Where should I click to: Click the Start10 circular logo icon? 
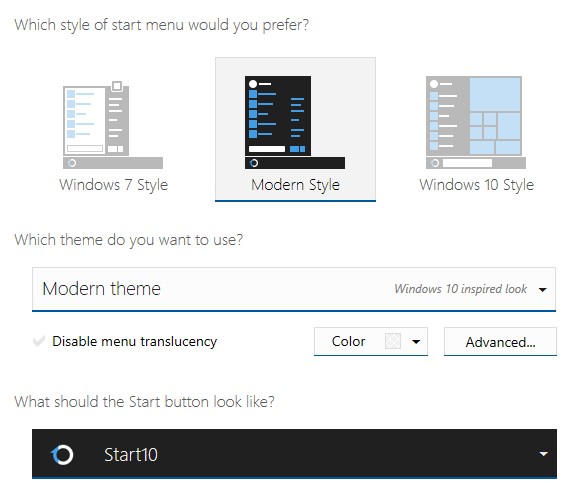[x=62, y=454]
